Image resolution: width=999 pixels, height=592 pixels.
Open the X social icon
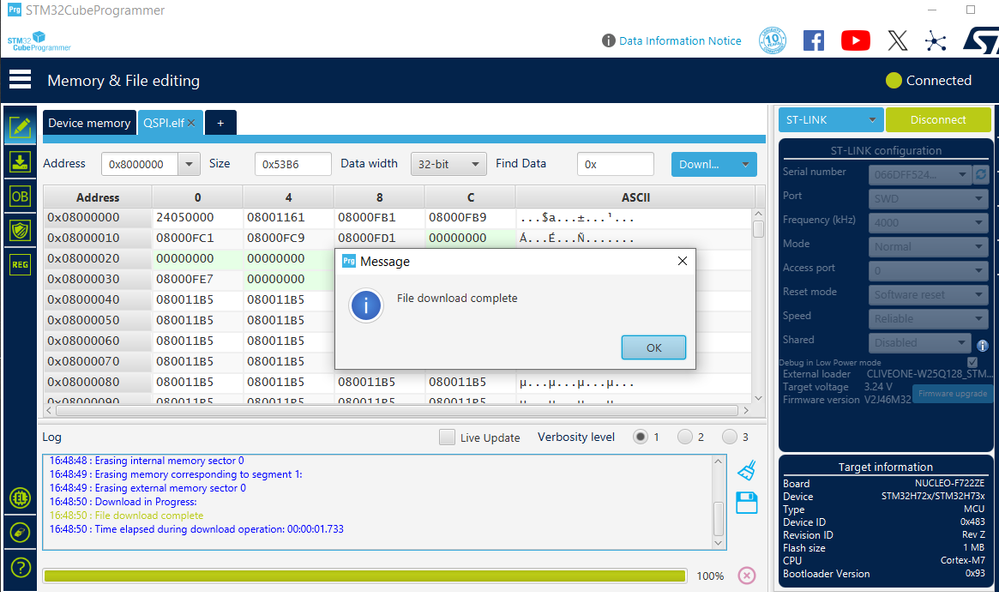(x=897, y=41)
